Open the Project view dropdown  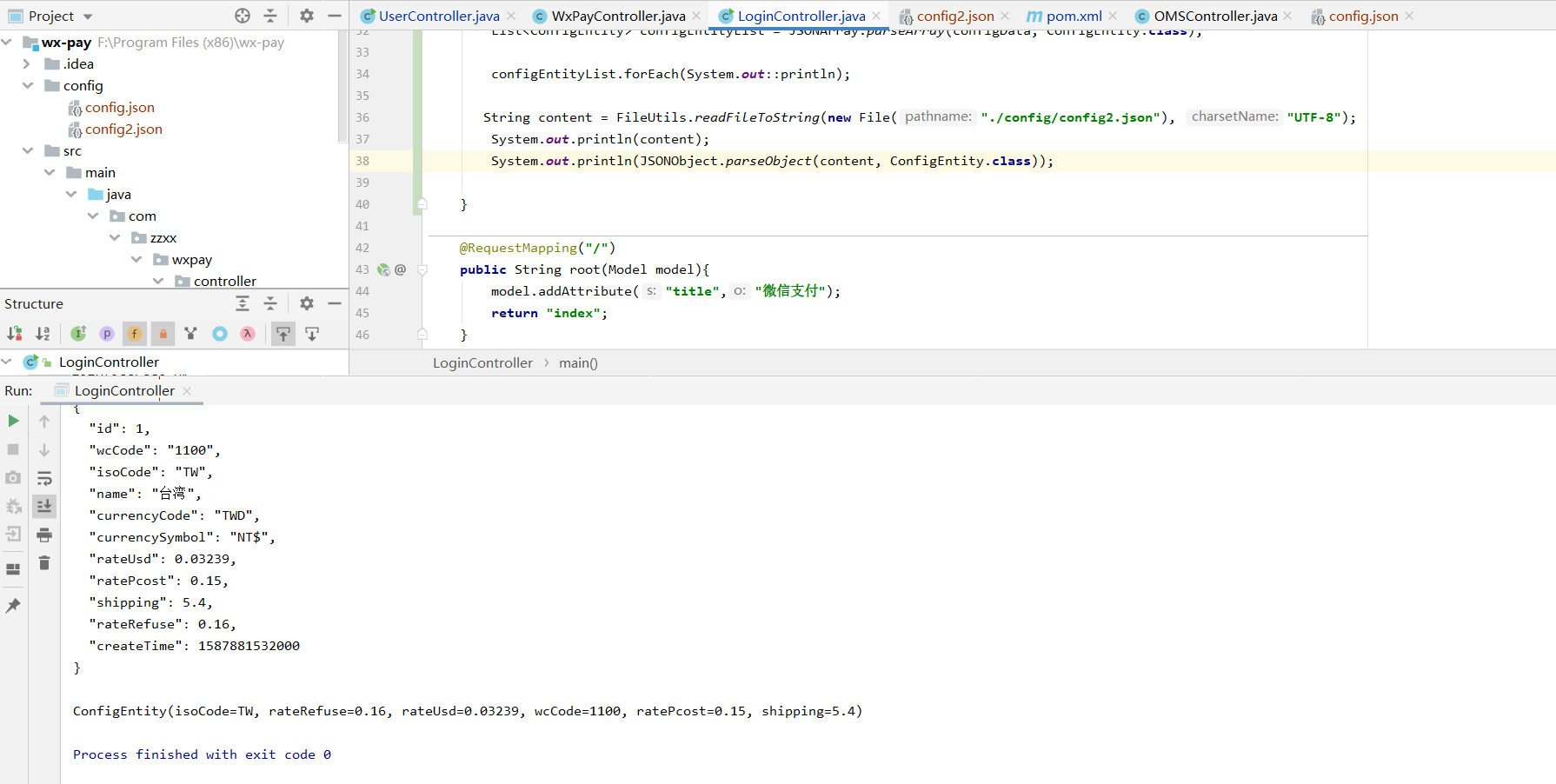(88, 17)
